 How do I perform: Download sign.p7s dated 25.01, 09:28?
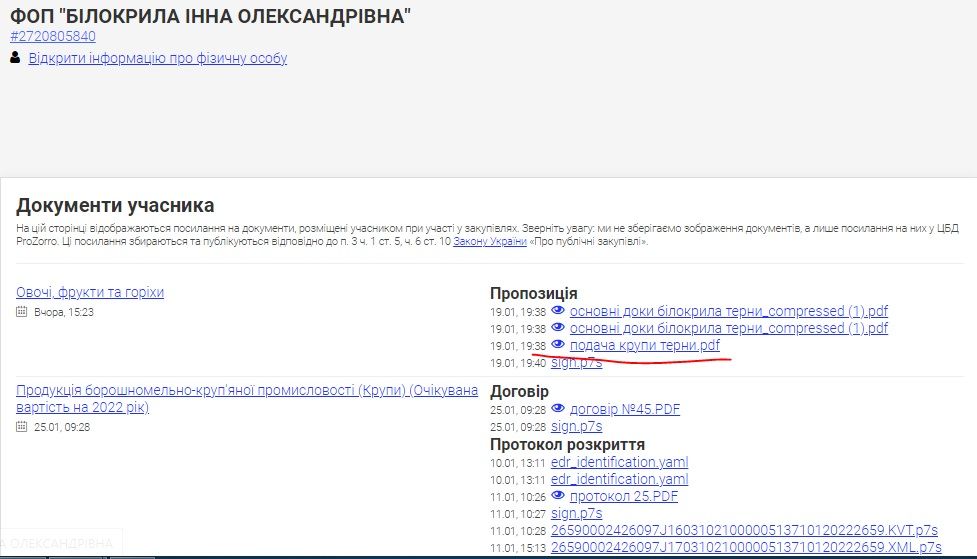coord(576,426)
